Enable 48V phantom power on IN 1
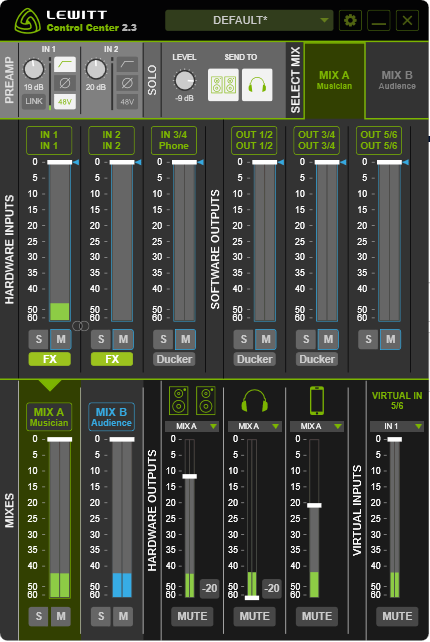This screenshot has height=642, width=430. (x=65, y=102)
